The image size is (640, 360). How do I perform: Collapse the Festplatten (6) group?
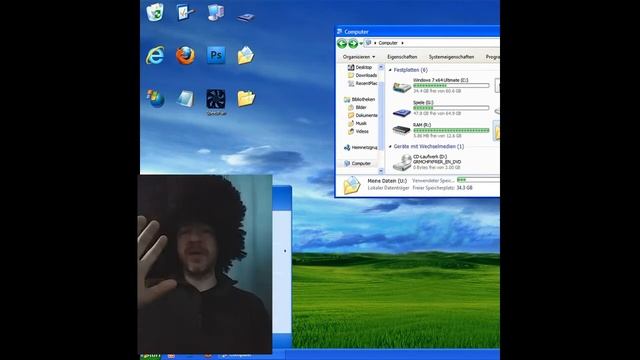(390, 70)
